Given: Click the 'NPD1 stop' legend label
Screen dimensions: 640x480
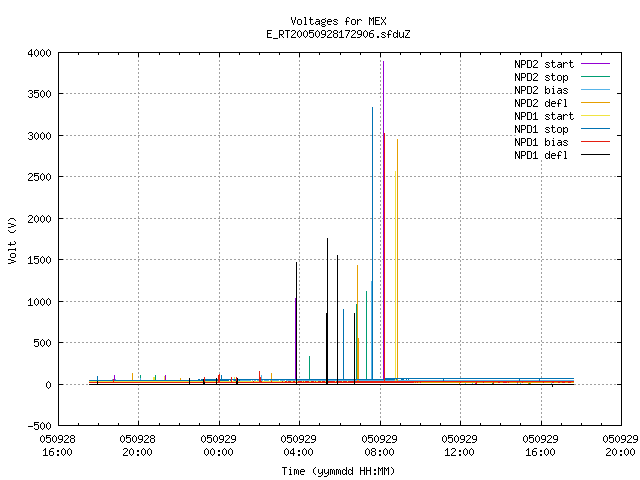Looking at the screenshot, I should pos(541,129).
